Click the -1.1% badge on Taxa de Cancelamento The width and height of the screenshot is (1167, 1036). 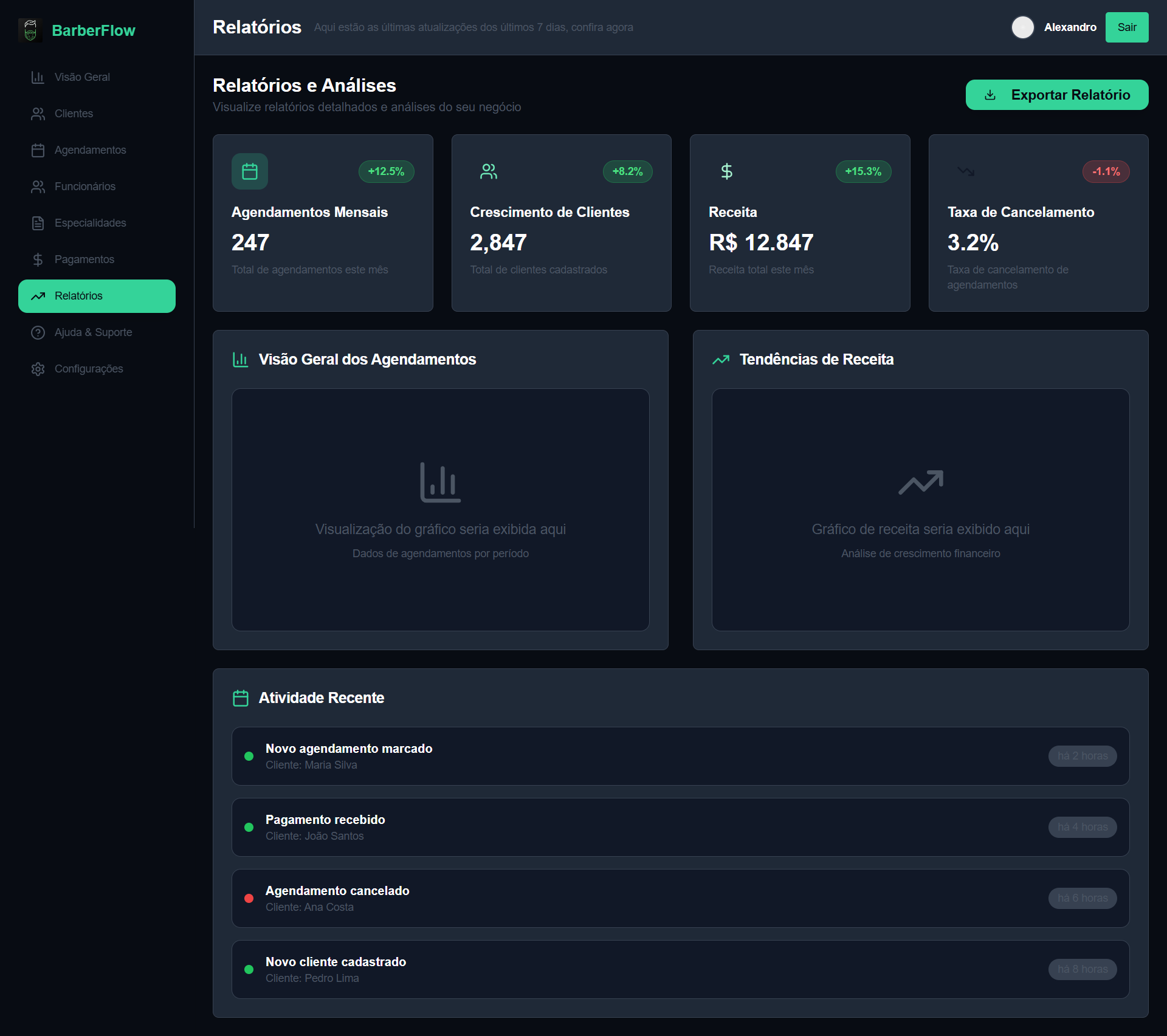coord(1106,171)
